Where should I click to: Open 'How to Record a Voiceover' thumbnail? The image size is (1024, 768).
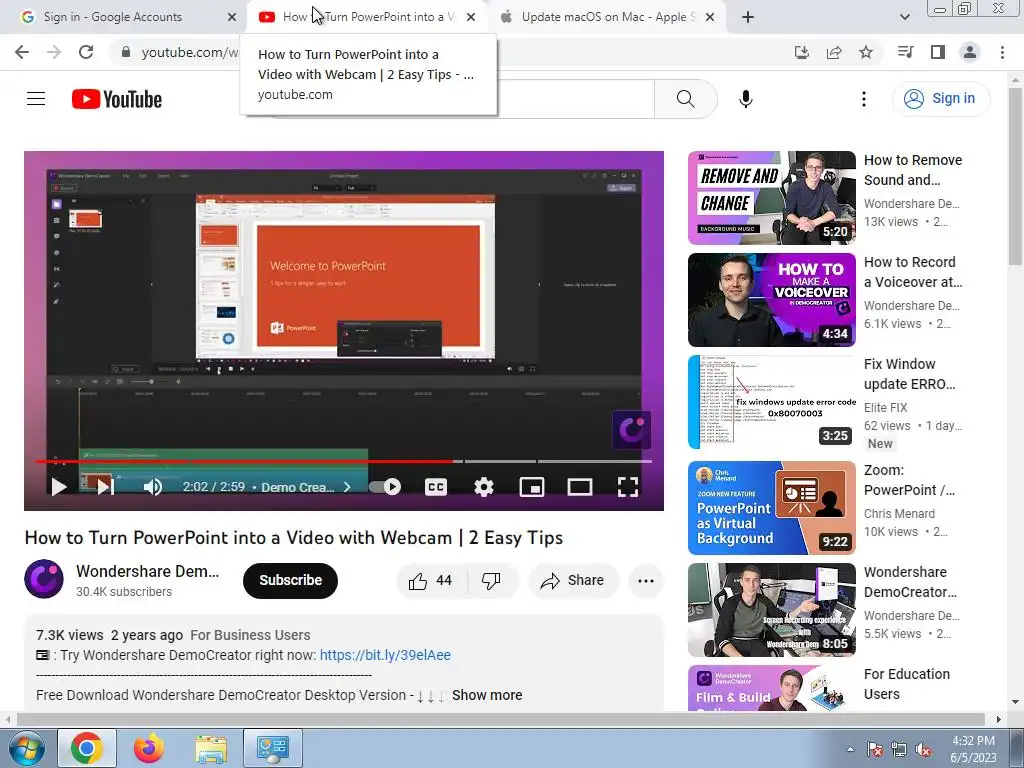click(771, 300)
